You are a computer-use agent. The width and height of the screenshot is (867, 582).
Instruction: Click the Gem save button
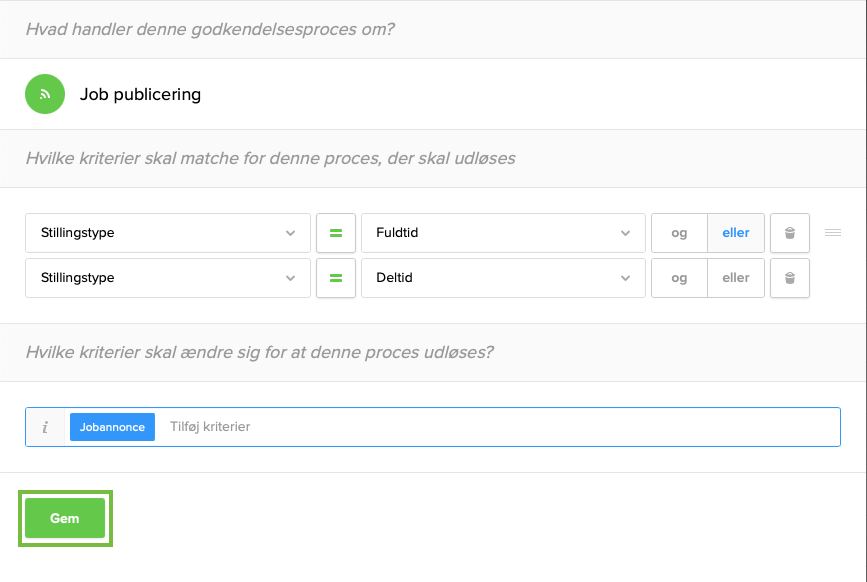[x=65, y=519]
